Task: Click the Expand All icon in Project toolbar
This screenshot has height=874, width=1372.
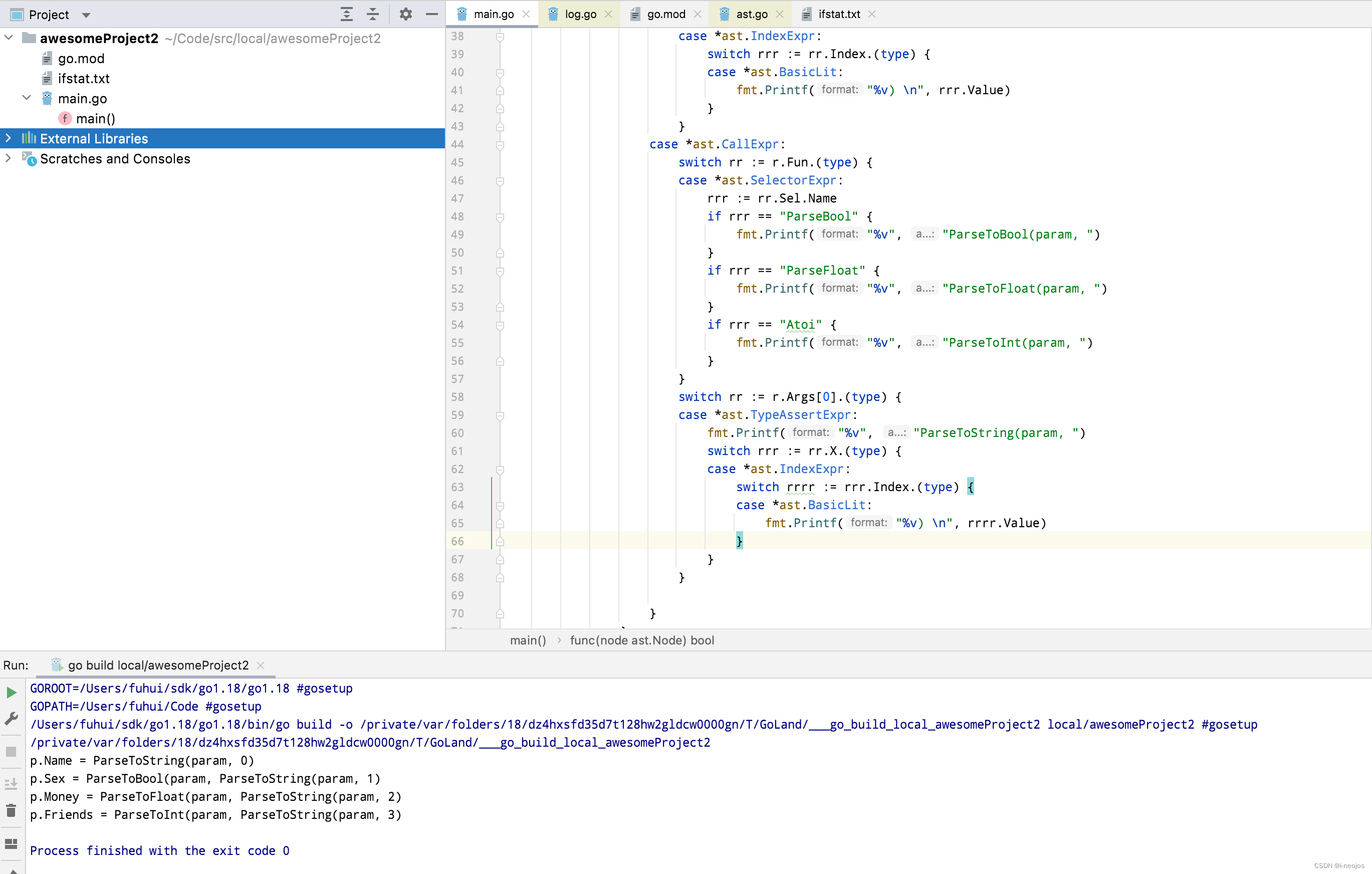Action: tap(346, 14)
